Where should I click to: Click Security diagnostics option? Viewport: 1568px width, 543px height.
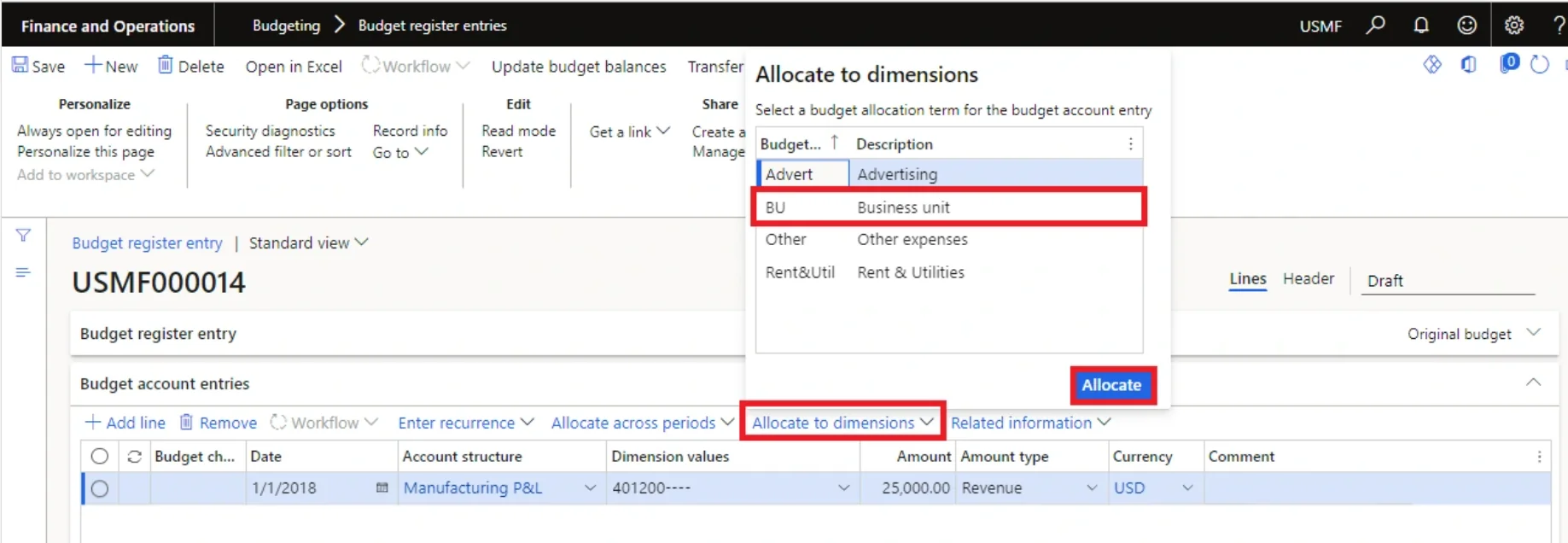coord(270,131)
